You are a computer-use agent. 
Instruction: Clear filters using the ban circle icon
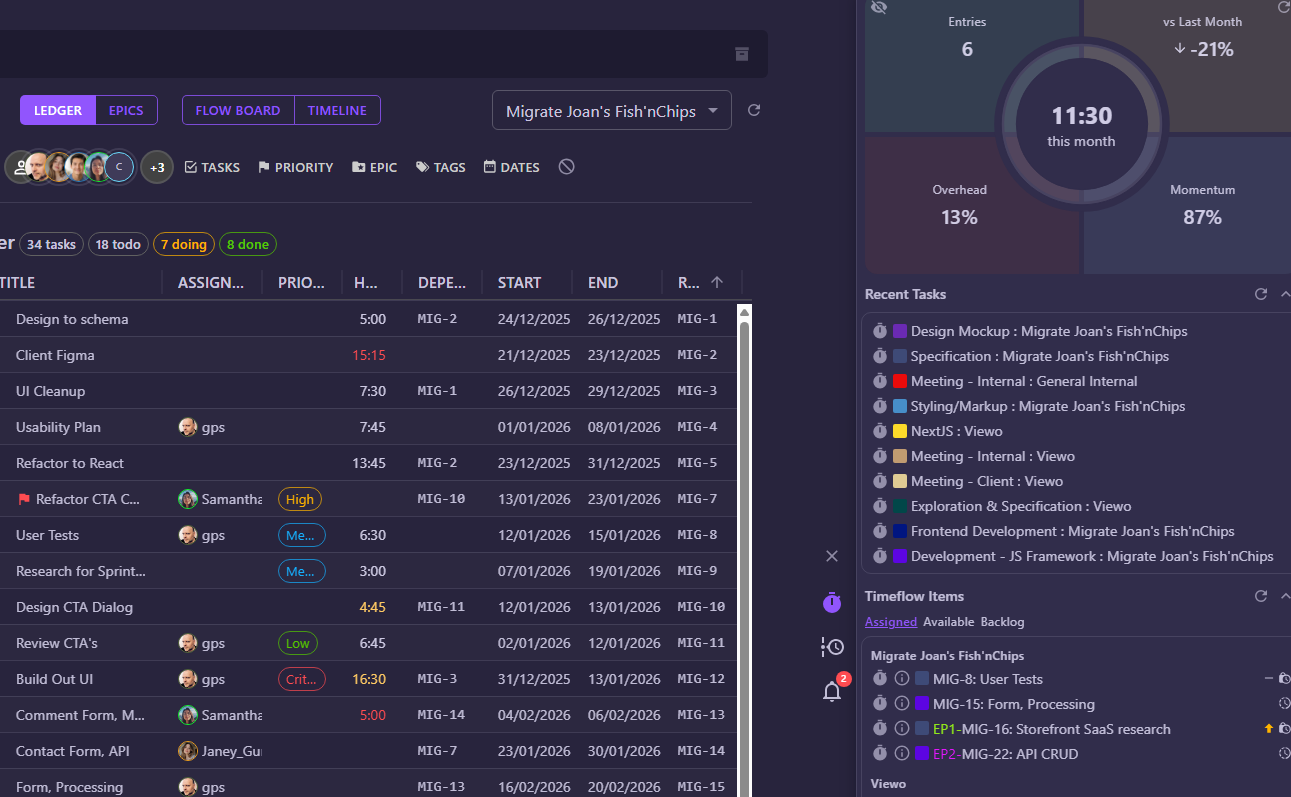tap(566, 167)
